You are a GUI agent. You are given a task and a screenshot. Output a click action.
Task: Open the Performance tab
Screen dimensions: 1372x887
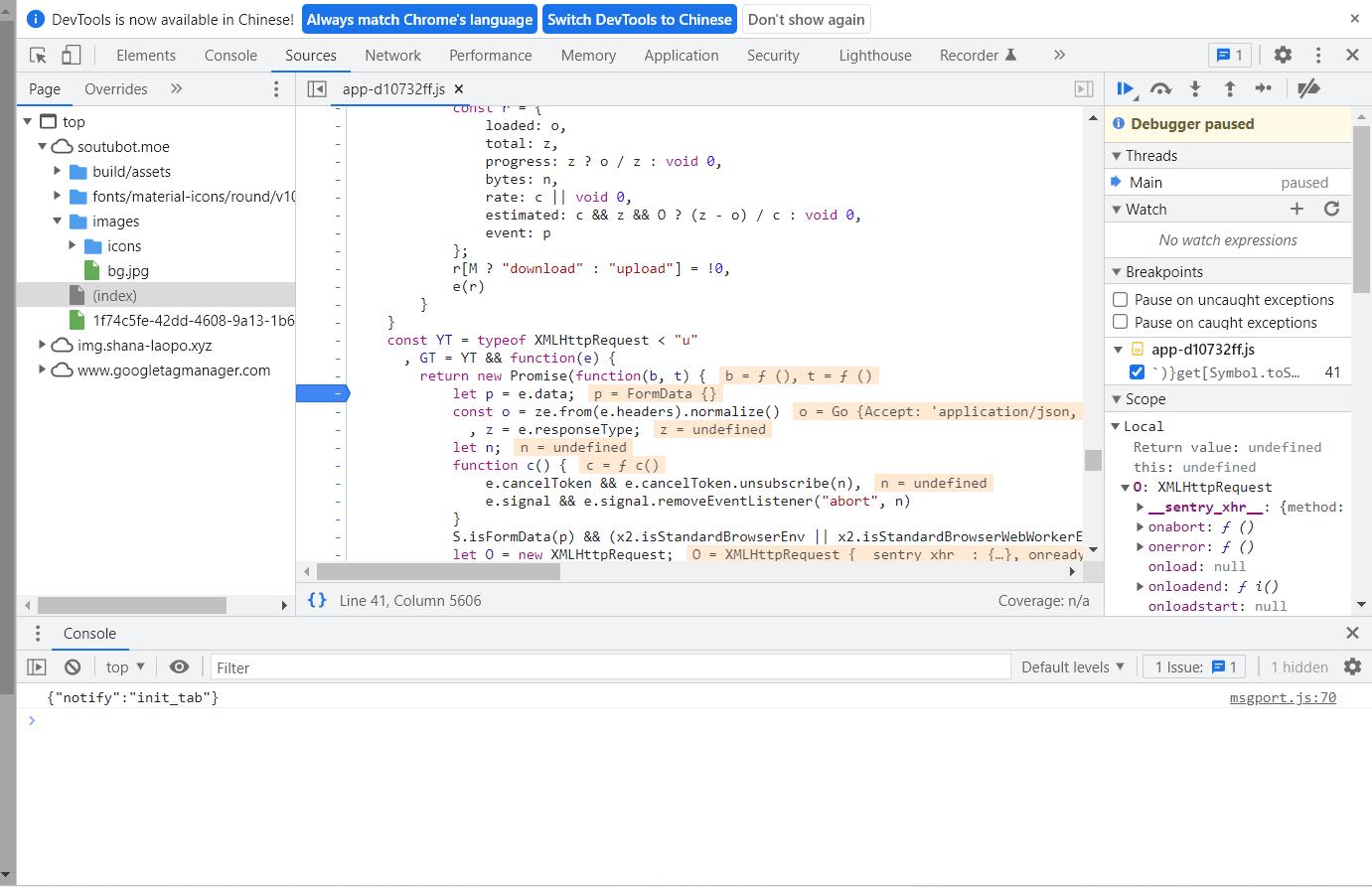491,56
